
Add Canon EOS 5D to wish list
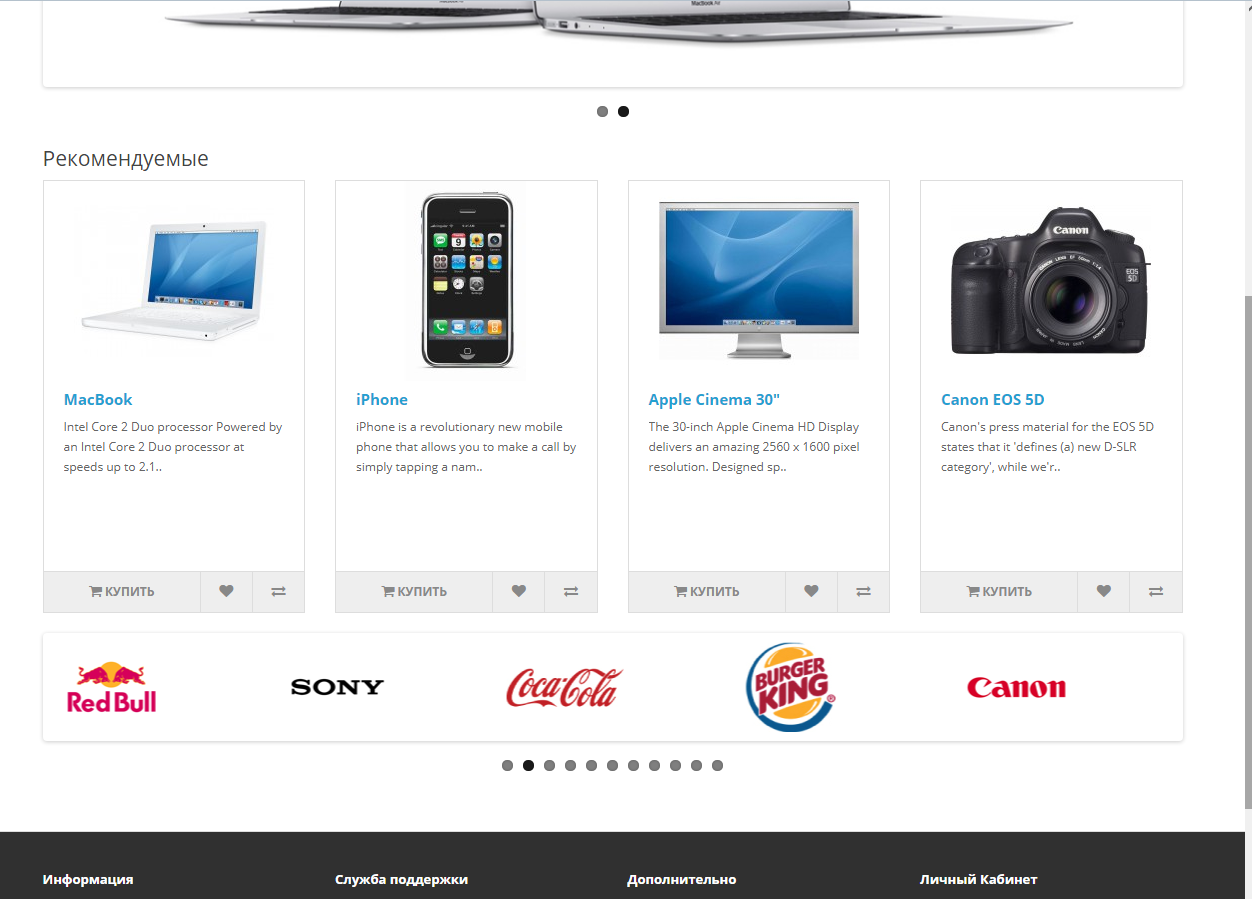tap(1103, 591)
